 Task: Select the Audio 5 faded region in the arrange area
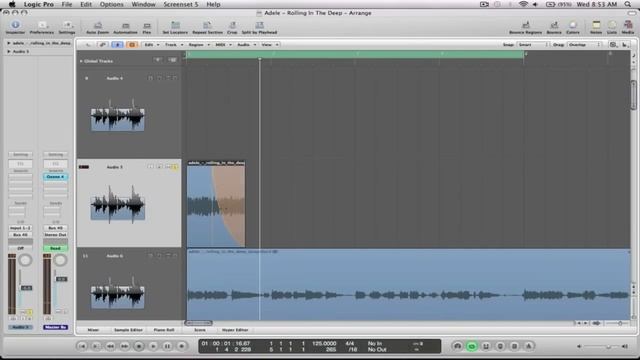[216, 204]
